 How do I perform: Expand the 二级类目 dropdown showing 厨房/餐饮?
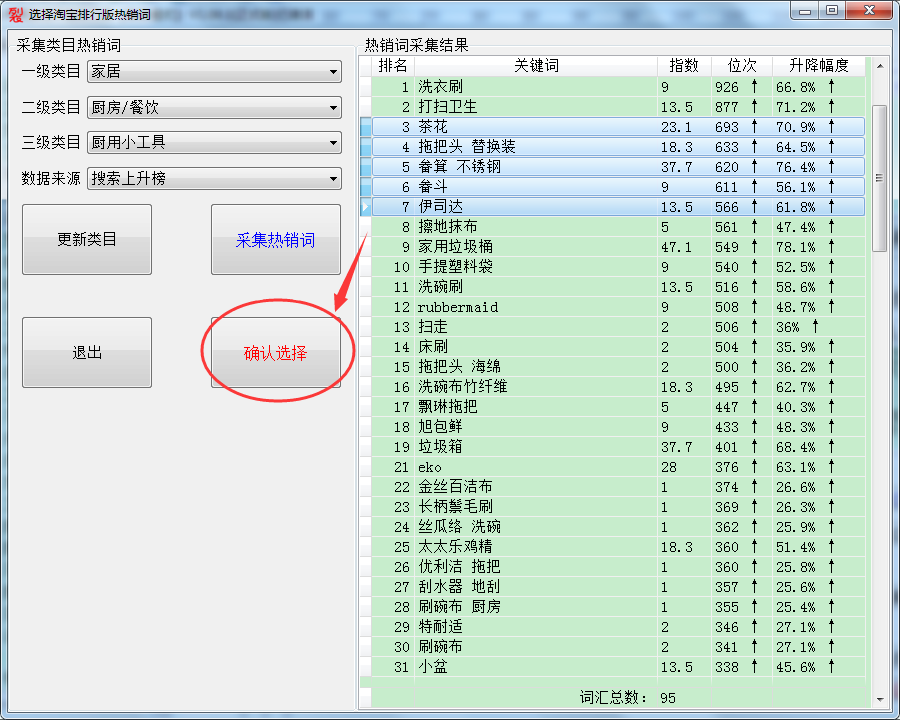tap(214, 108)
